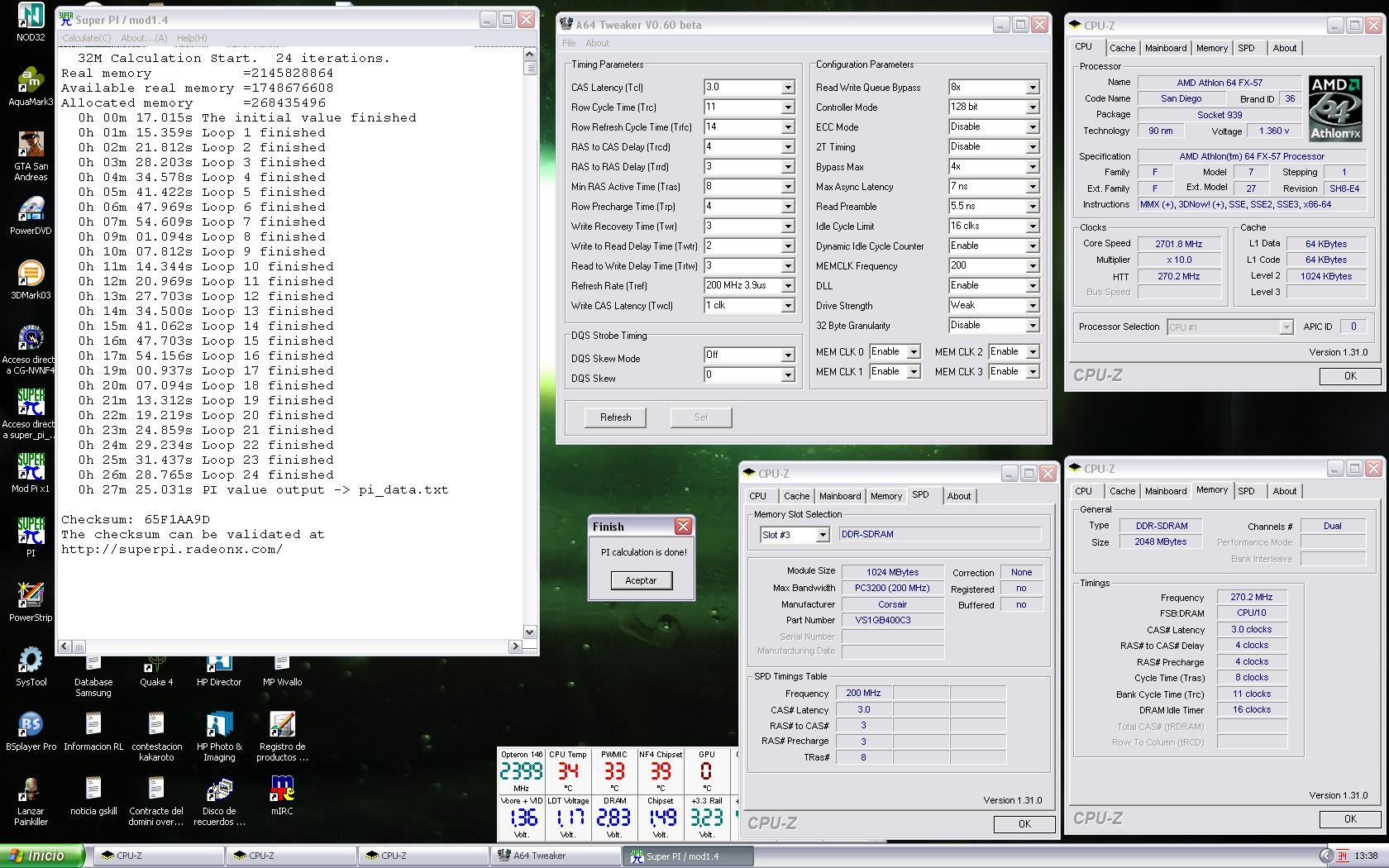Image resolution: width=1389 pixels, height=868 pixels.
Task: Open the Calculate(C) menu in Super PI
Action: click(x=87, y=38)
